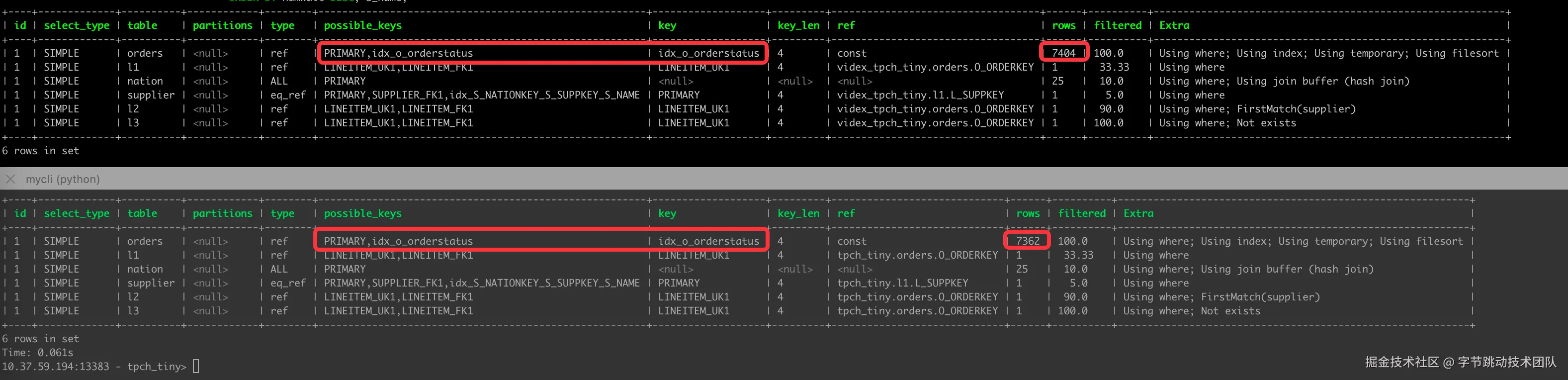Click the Time: 0.061s line
Image resolution: width=1568 pixels, height=380 pixels.
click(x=37, y=353)
